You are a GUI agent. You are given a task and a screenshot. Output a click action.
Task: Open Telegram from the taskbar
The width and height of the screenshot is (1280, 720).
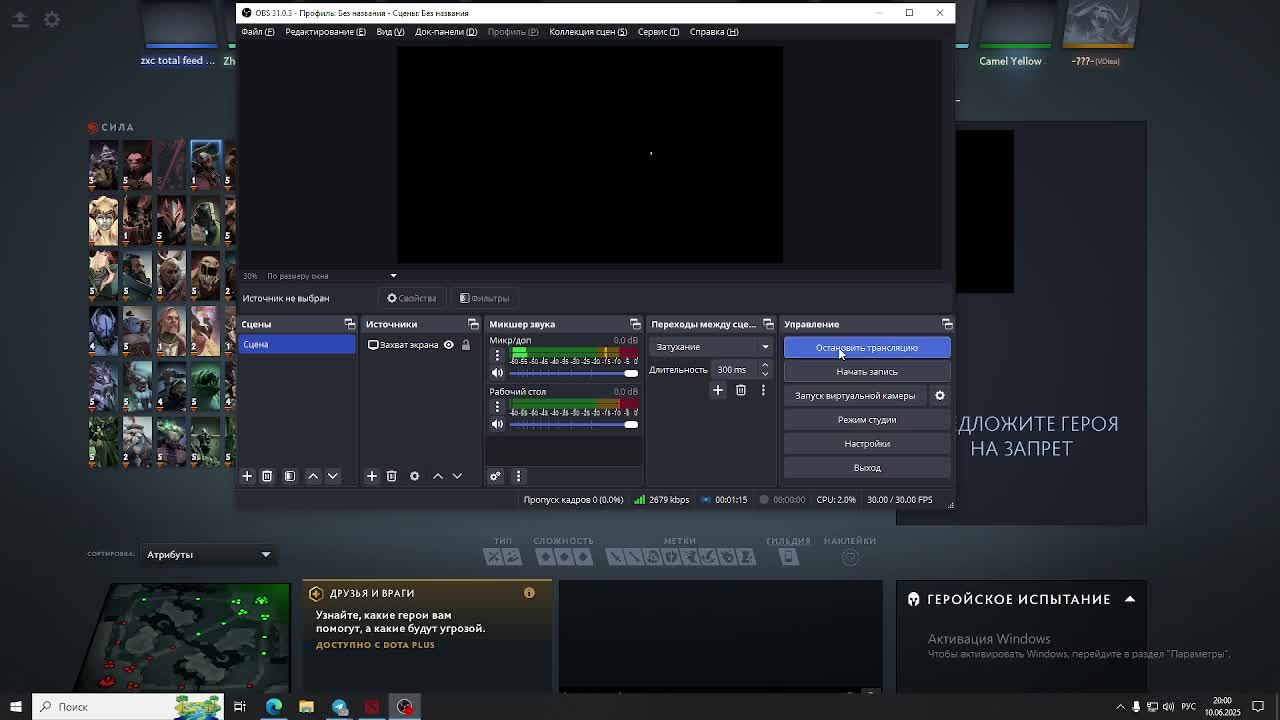(339, 707)
